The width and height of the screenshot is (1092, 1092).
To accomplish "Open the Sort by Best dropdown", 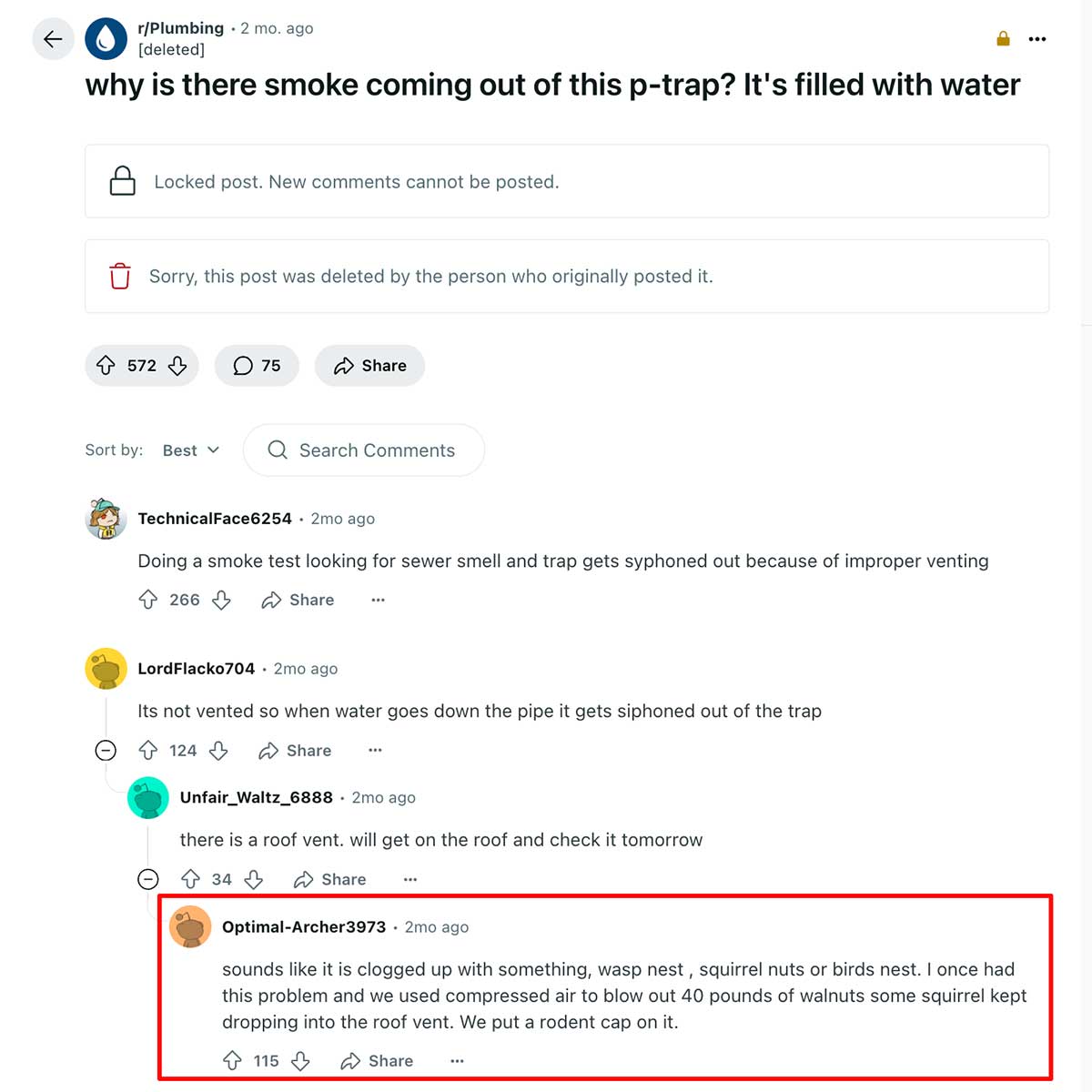I will [x=190, y=450].
